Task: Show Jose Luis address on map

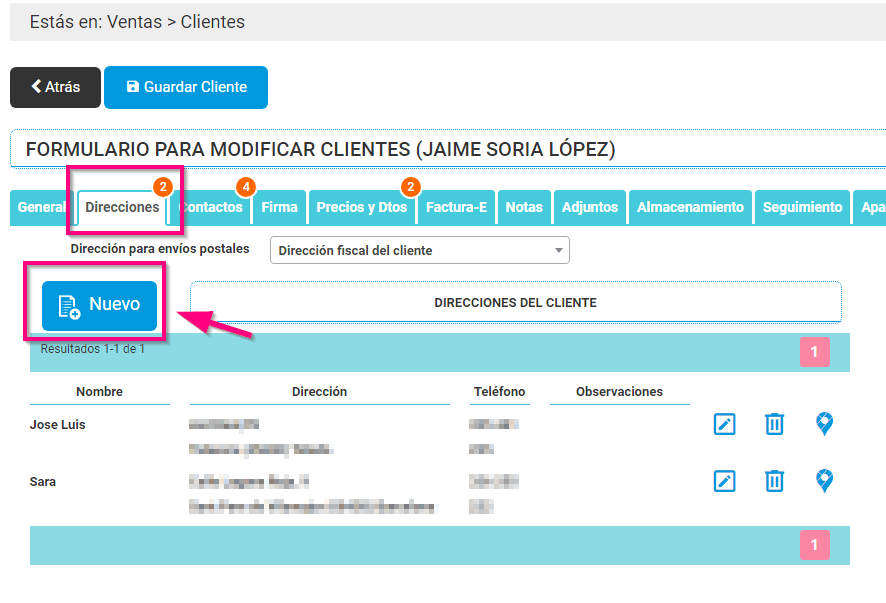Action: pyautogui.click(x=824, y=424)
